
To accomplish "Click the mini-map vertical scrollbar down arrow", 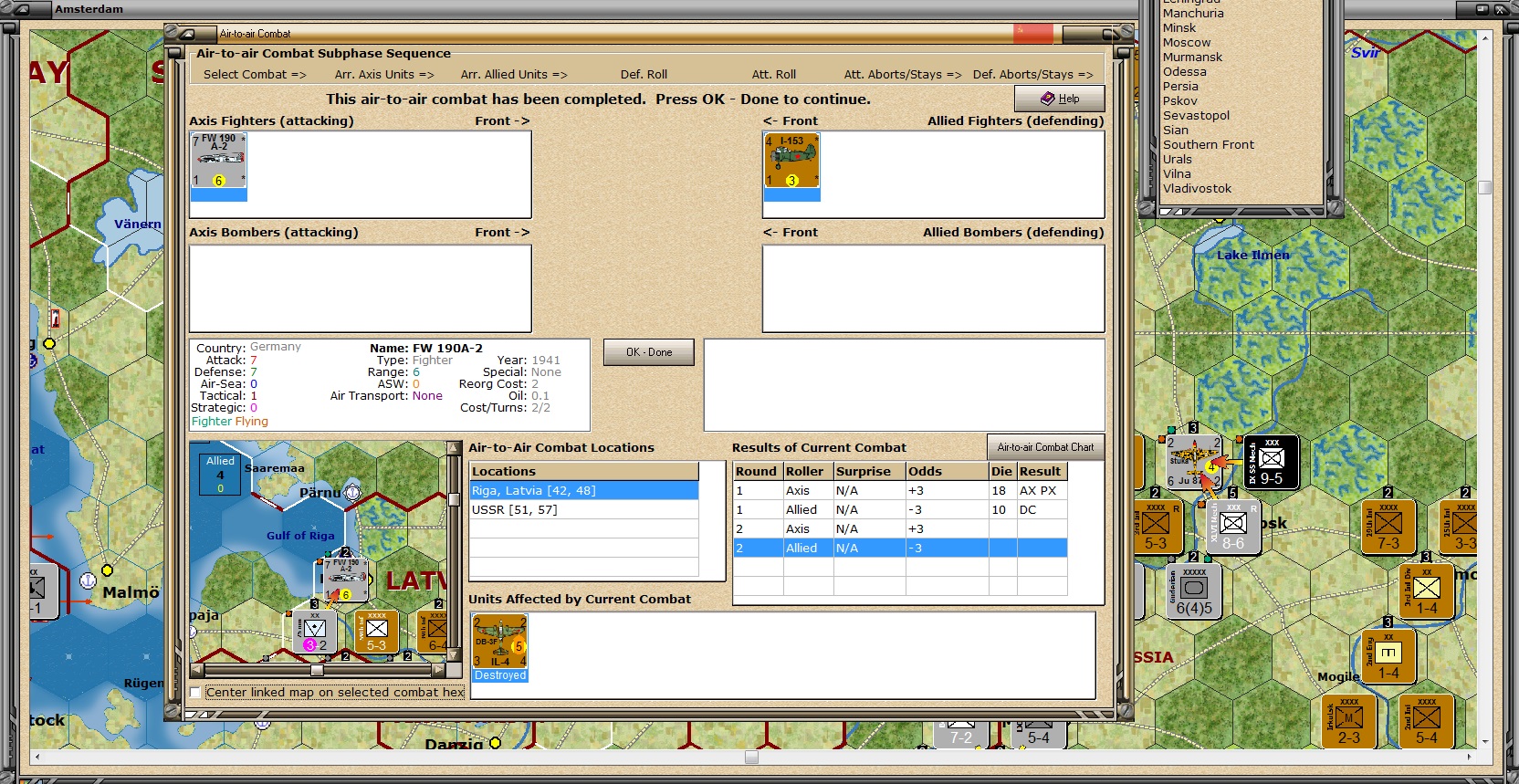I will (x=454, y=656).
